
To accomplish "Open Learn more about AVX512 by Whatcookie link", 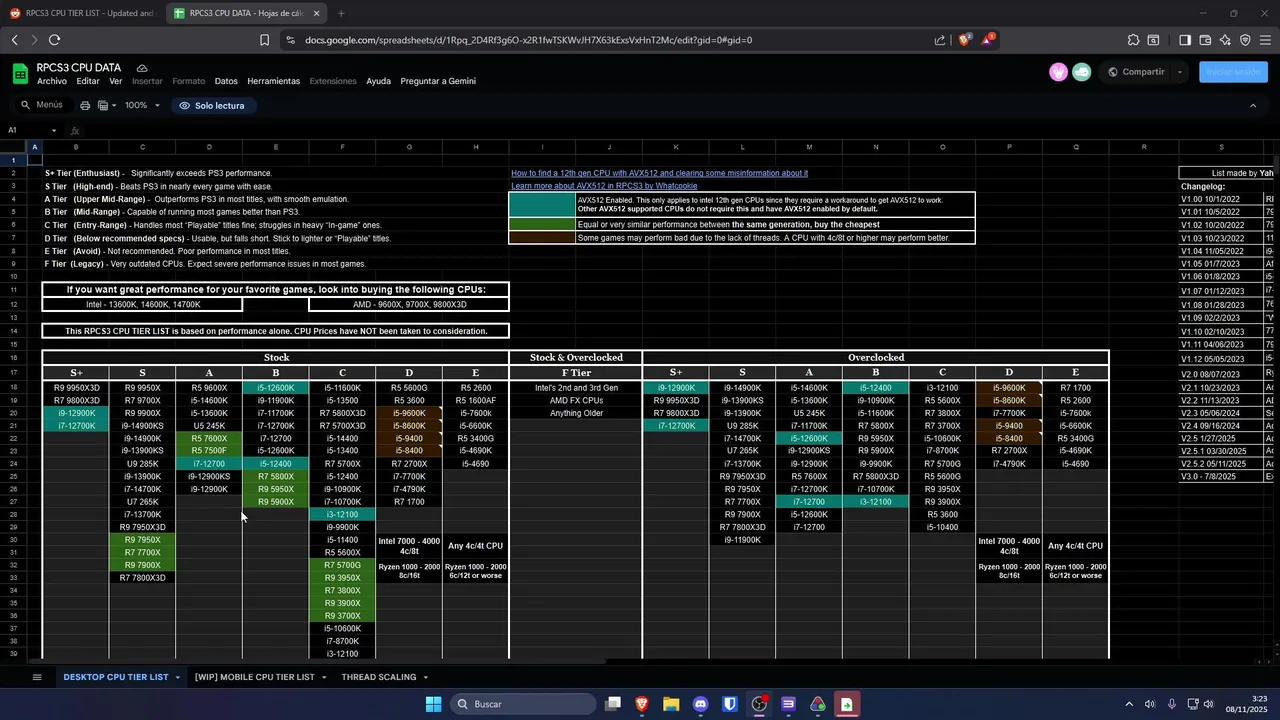I will click(x=604, y=186).
